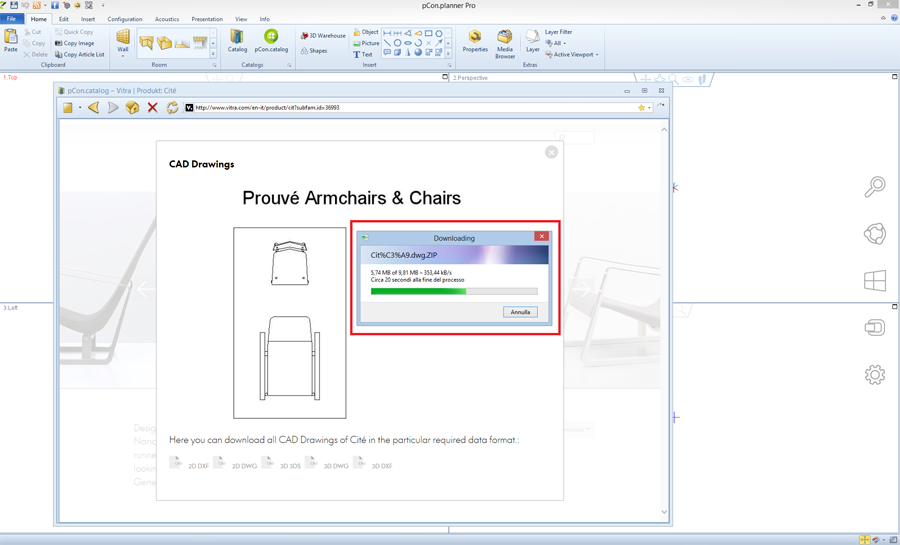The width and height of the screenshot is (900, 545).
Task: Open the Configuration tab
Action: click(x=125, y=19)
